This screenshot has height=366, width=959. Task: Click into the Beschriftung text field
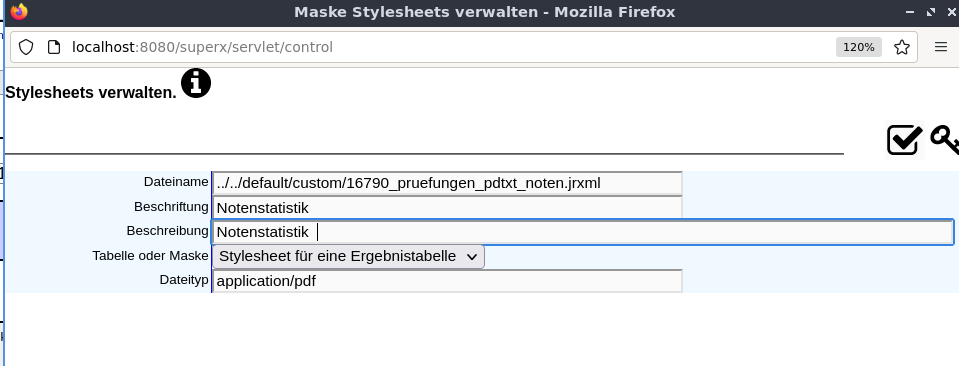tap(447, 207)
